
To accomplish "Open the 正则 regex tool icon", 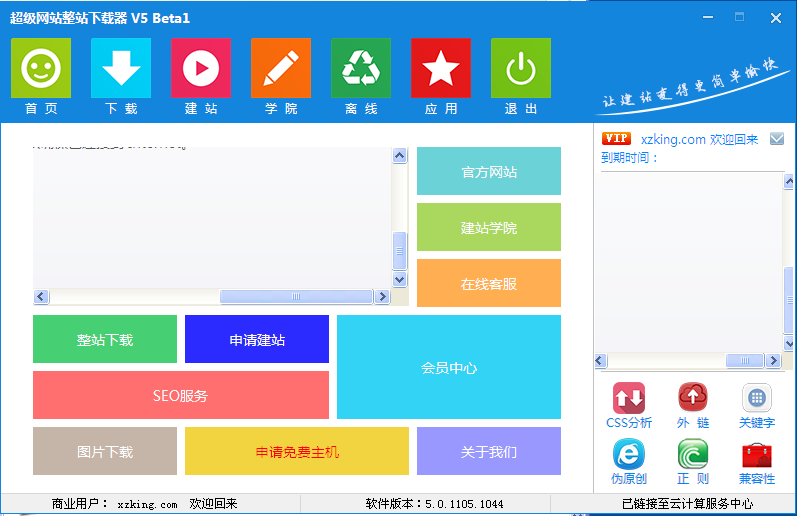I will click(692, 454).
